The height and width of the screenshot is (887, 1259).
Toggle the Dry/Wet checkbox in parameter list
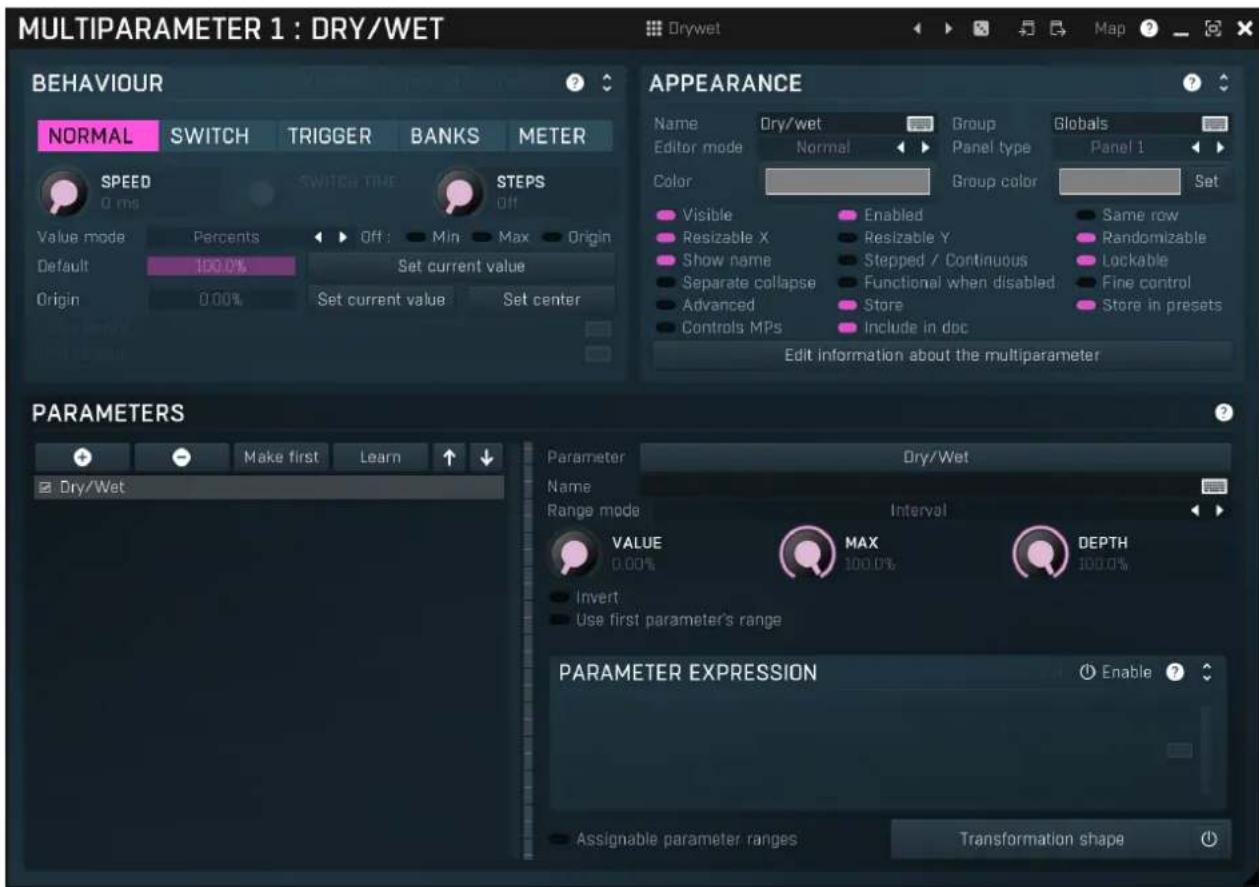(44, 488)
